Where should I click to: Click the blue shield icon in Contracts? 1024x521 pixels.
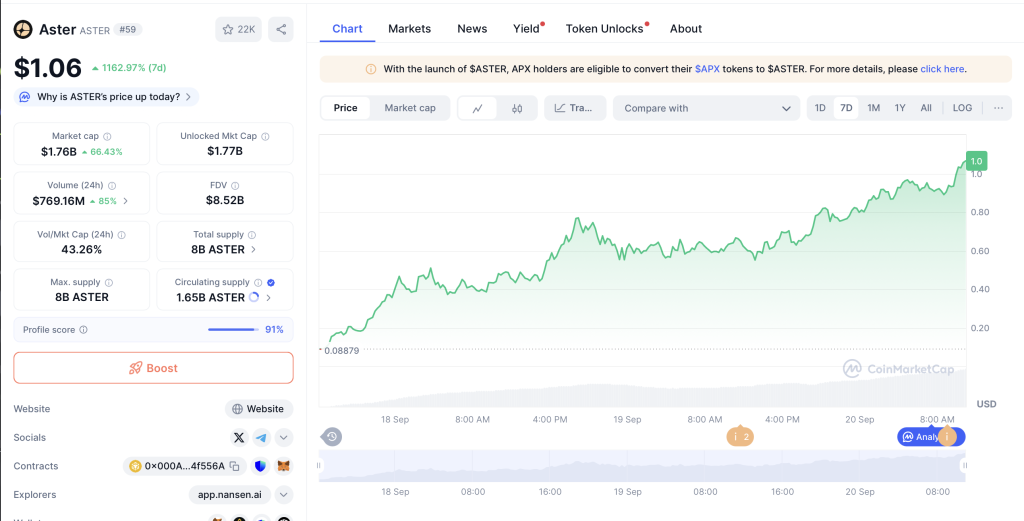(x=261, y=466)
